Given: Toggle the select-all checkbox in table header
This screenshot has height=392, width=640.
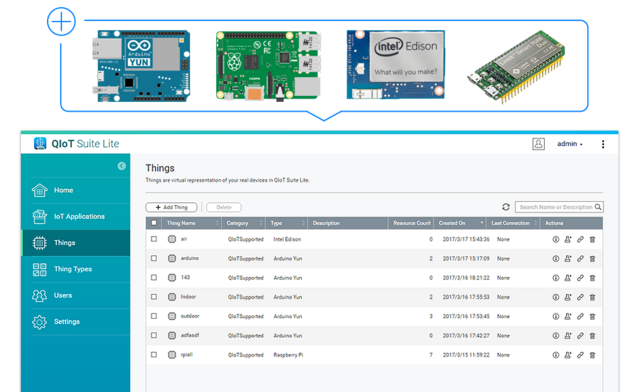Looking at the screenshot, I should click(154, 223).
